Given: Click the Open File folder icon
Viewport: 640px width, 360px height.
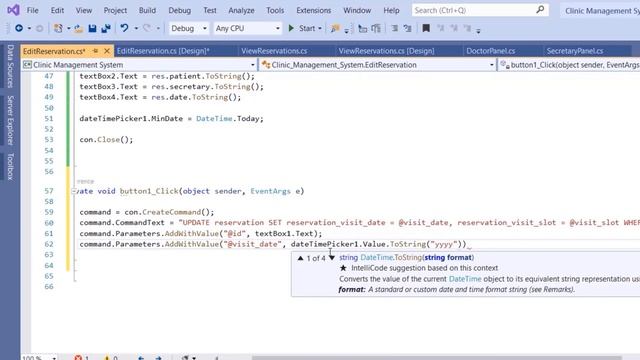Looking at the screenshot, I should (x=78, y=28).
